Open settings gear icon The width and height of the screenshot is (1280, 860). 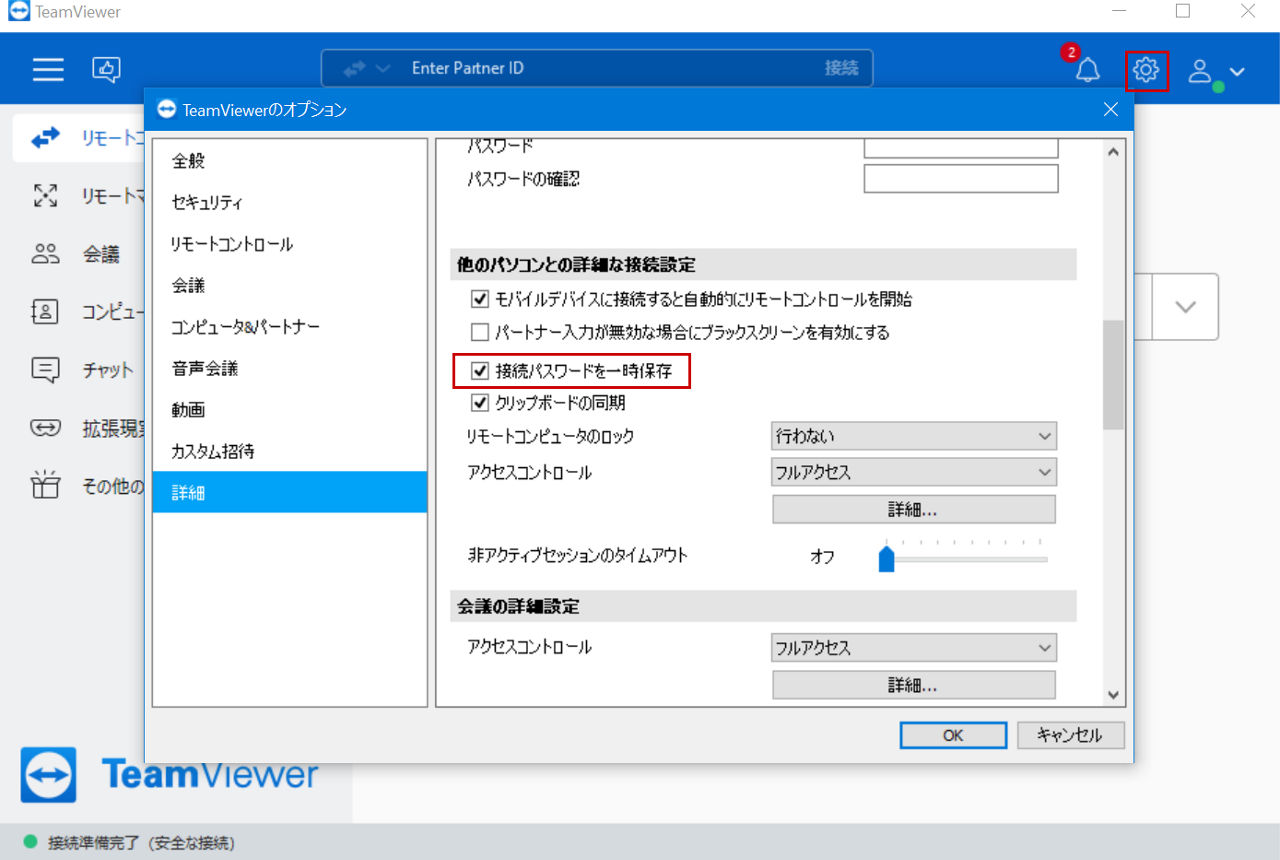pyautogui.click(x=1146, y=69)
